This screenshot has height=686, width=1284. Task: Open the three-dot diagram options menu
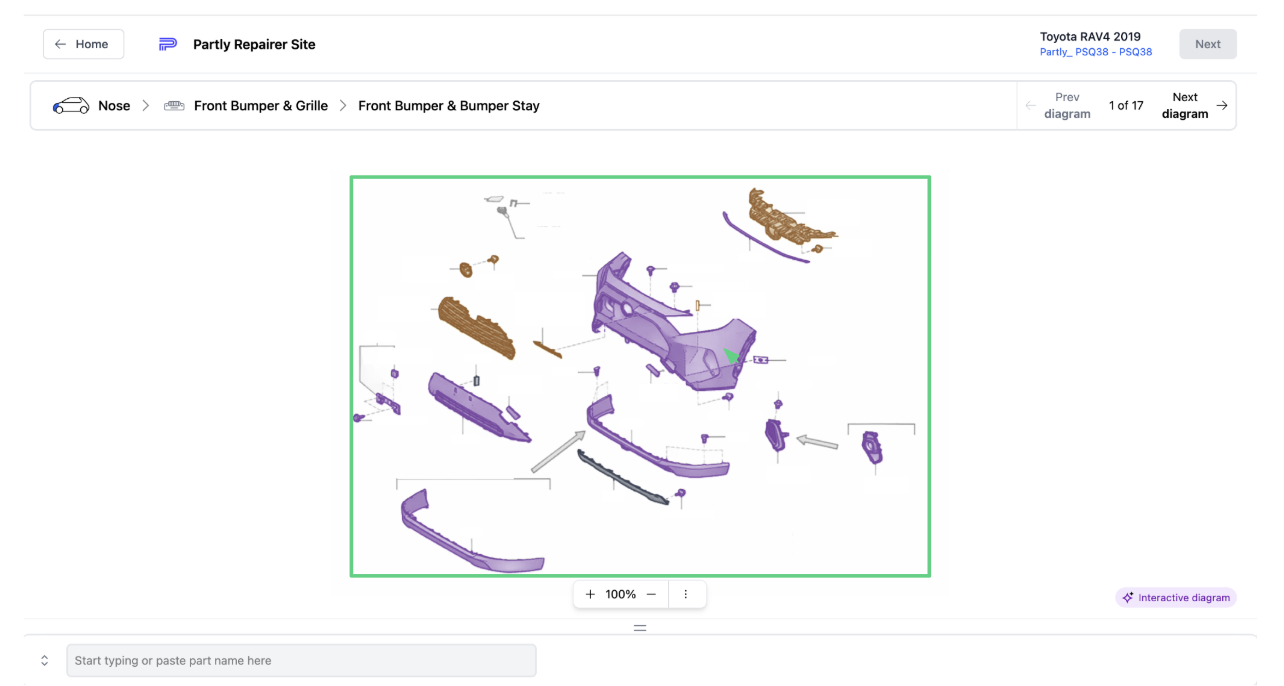[x=686, y=594]
